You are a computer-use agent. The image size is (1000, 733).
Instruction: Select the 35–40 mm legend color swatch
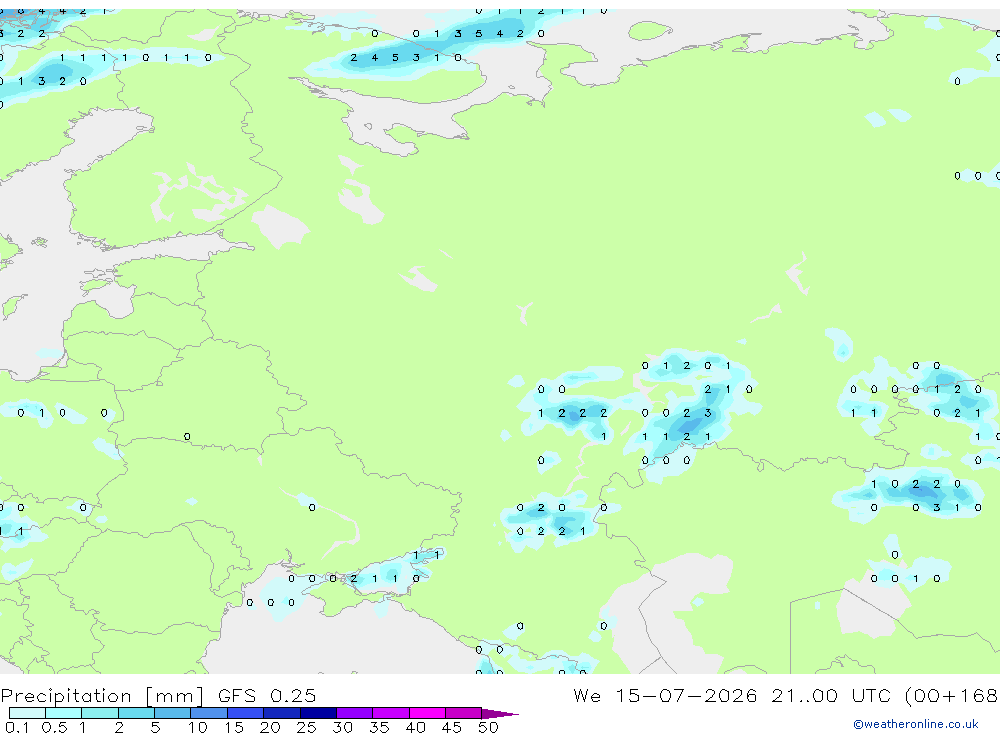click(x=390, y=713)
